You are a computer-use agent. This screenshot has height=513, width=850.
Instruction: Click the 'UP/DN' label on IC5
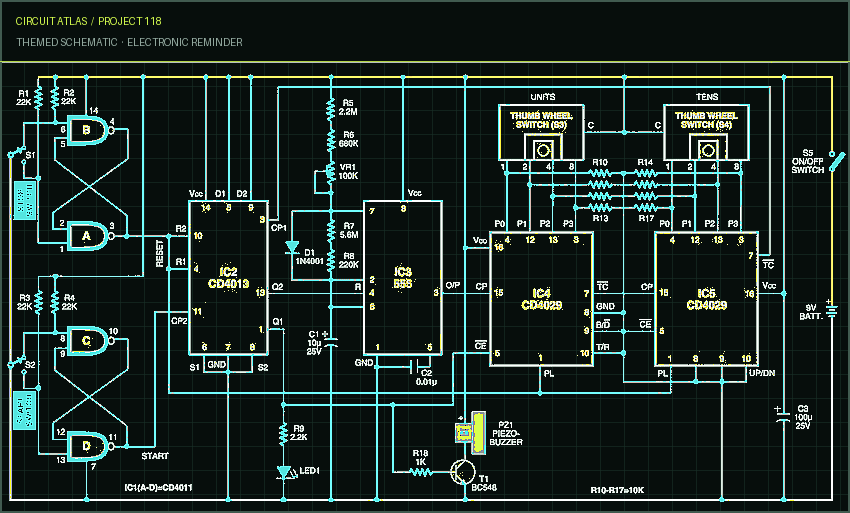[x=762, y=373]
